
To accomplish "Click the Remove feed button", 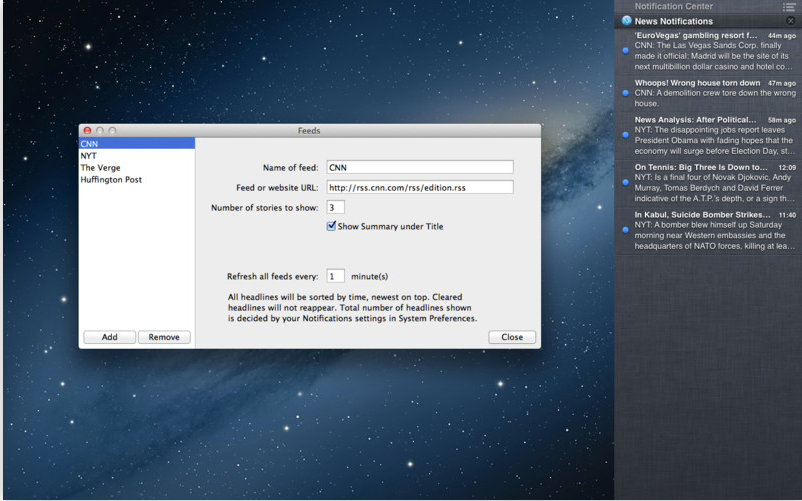I will click(x=164, y=337).
